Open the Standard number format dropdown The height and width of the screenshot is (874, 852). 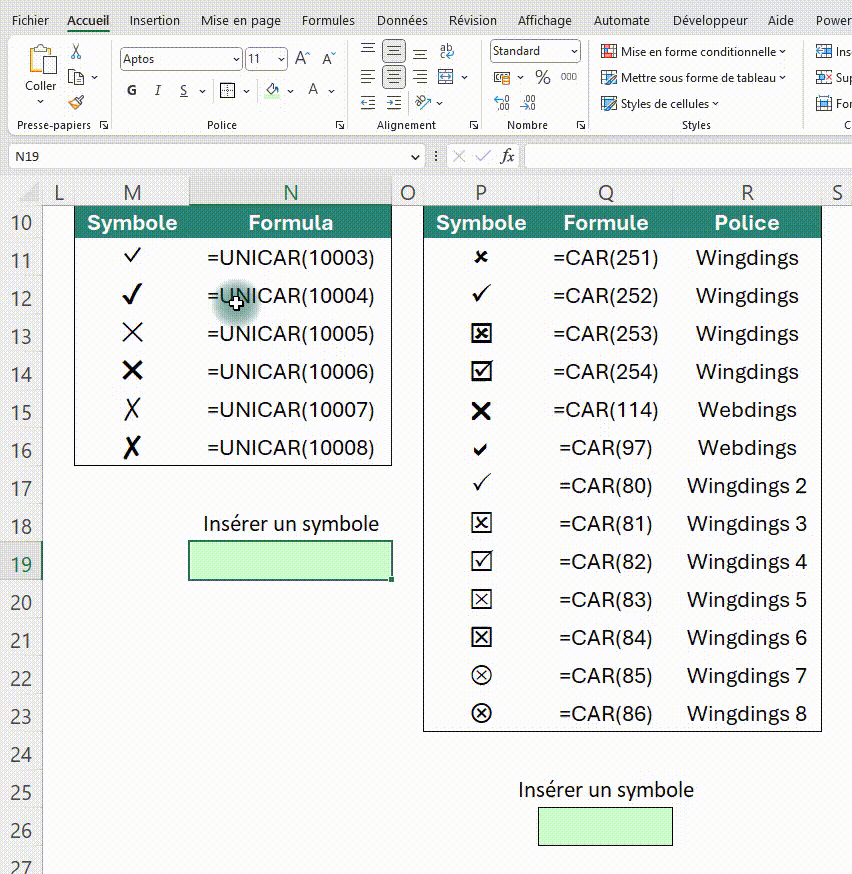pos(573,51)
